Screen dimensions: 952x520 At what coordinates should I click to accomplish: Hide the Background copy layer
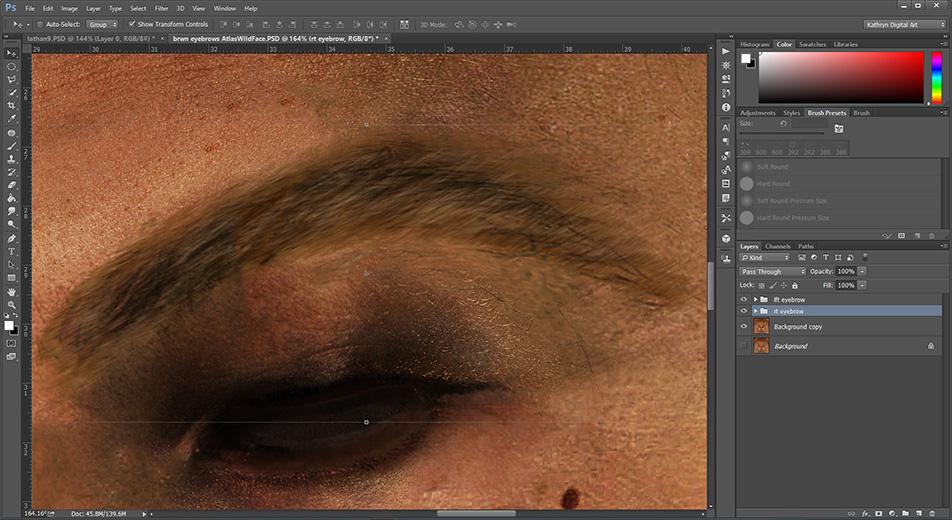(x=743, y=327)
